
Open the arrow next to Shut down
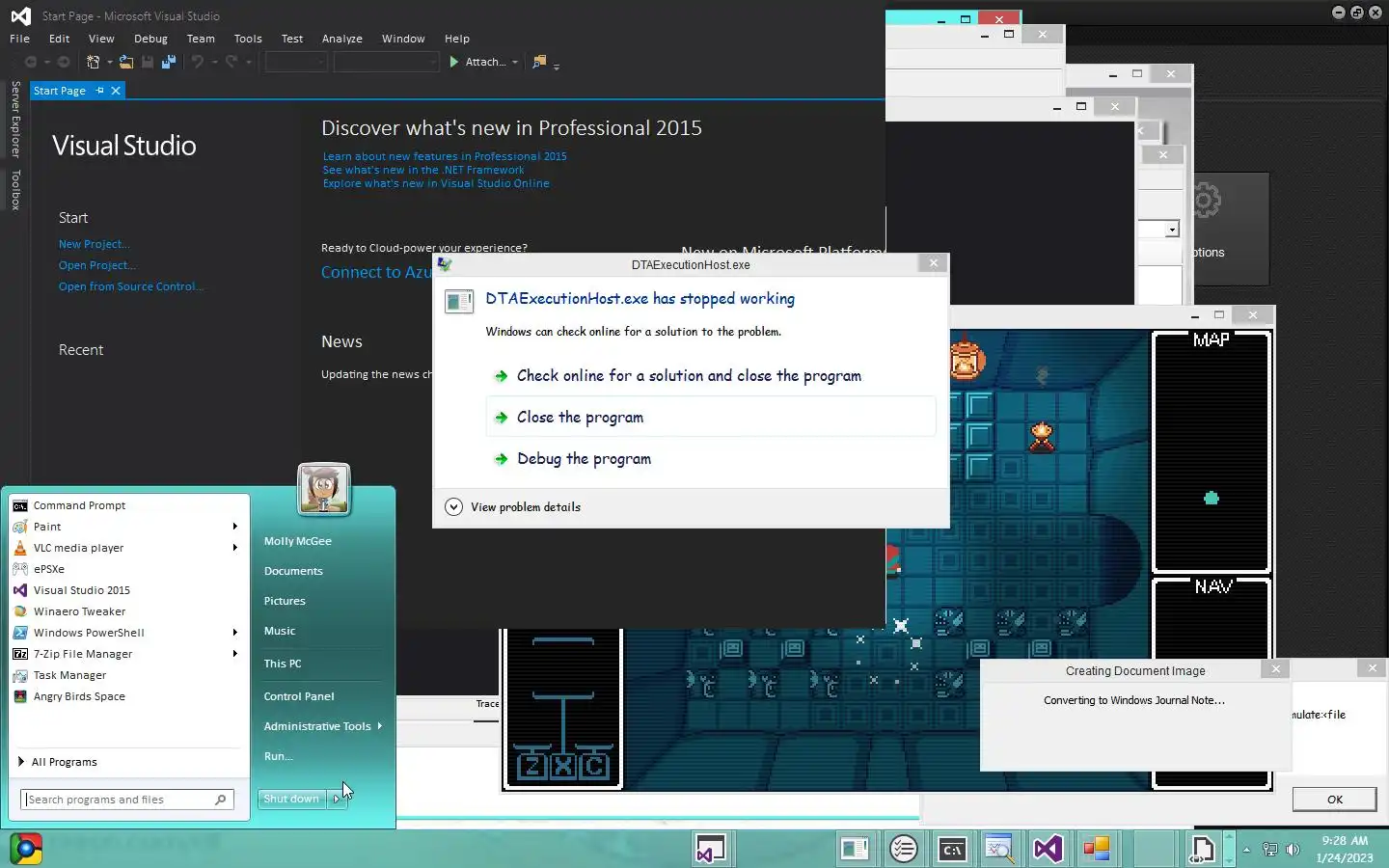pyautogui.click(x=337, y=799)
